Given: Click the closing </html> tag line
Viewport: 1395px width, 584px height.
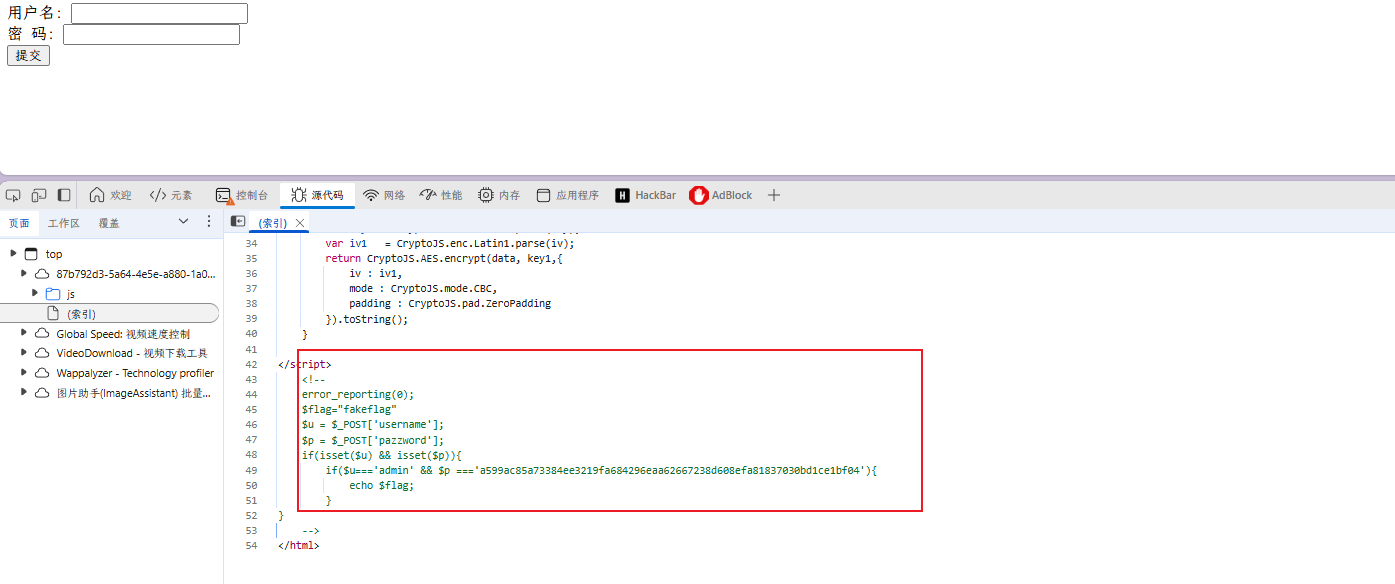Looking at the screenshot, I should (x=298, y=545).
